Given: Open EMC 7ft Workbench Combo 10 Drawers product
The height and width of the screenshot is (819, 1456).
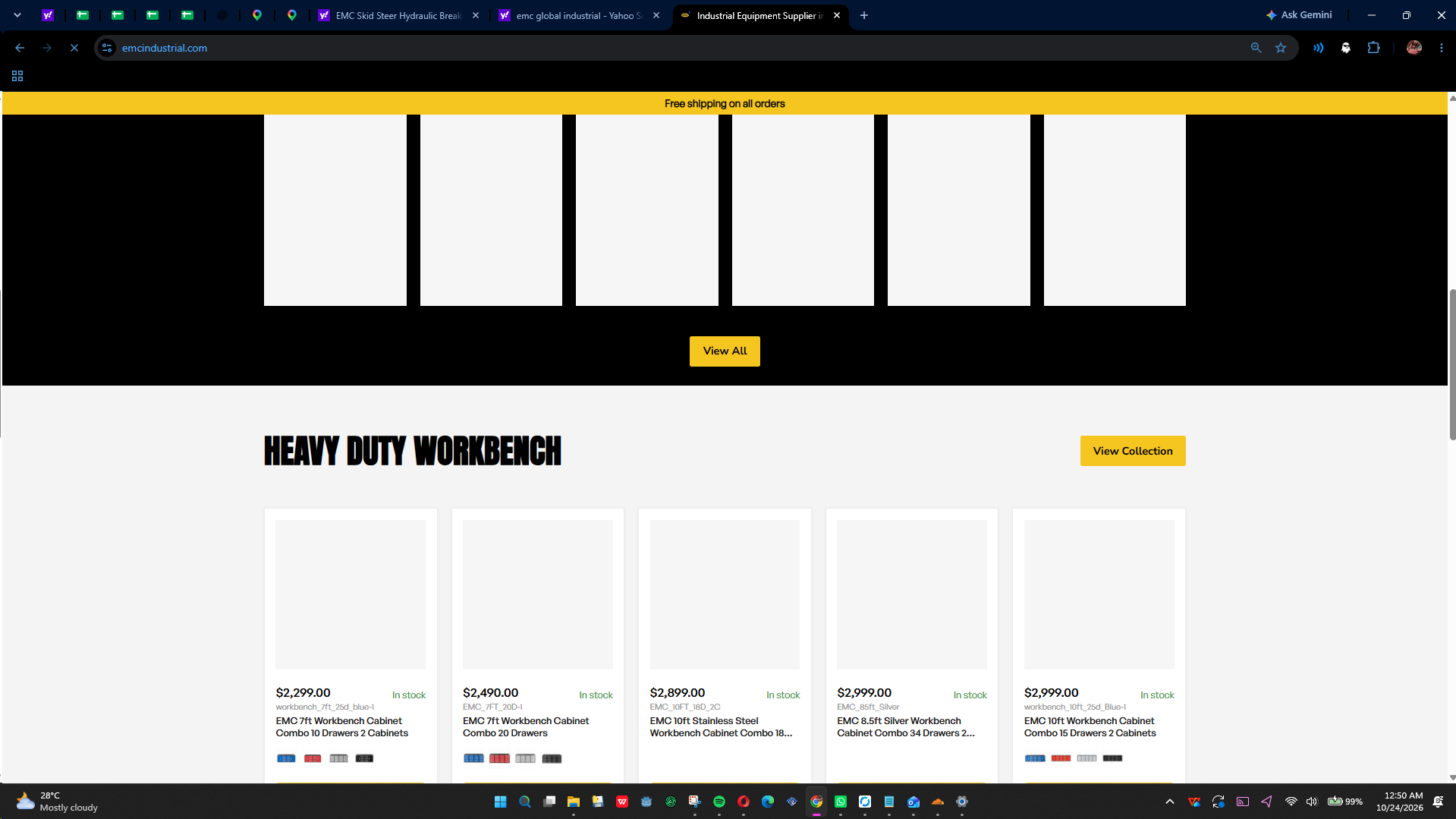Looking at the screenshot, I should pos(342,727).
